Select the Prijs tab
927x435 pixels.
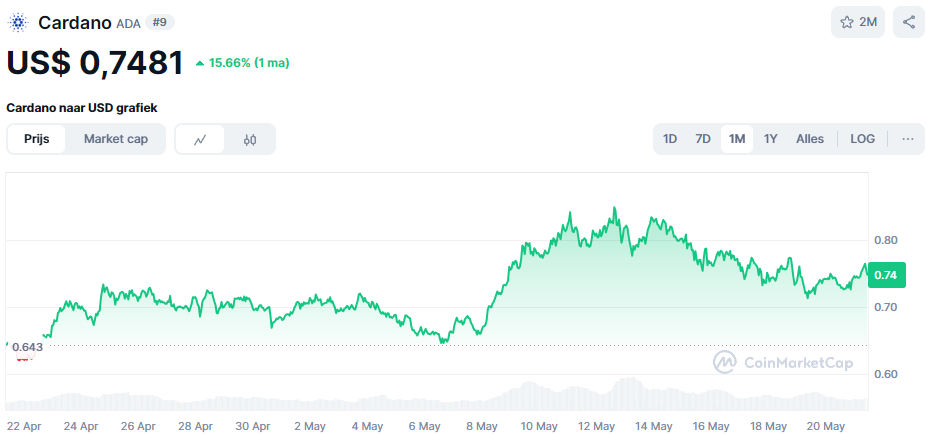(x=37, y=139)
